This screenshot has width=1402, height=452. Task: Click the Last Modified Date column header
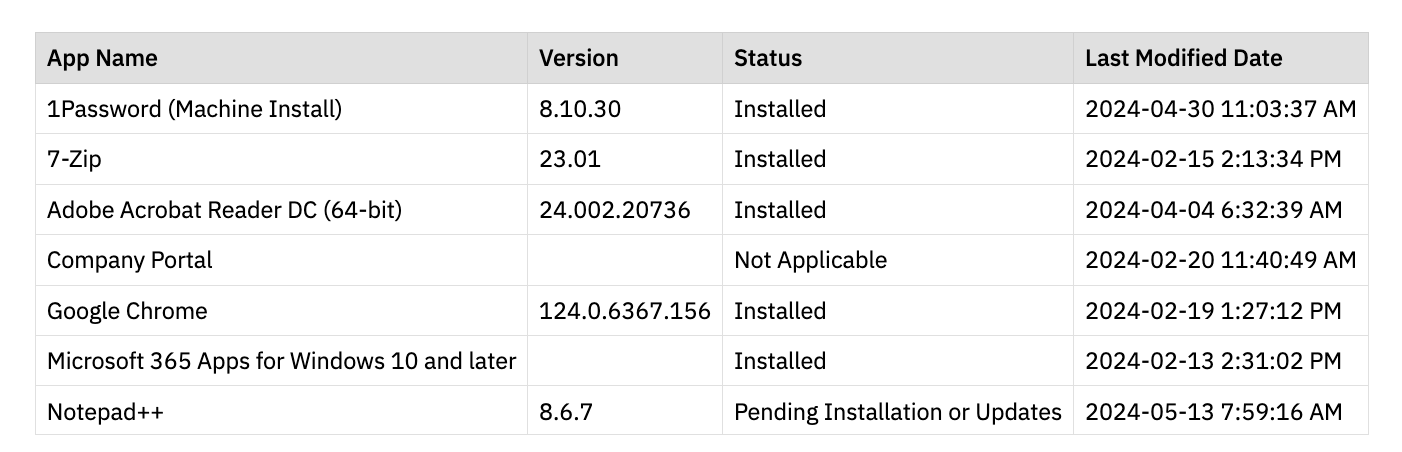click(x=1183, y=58)
